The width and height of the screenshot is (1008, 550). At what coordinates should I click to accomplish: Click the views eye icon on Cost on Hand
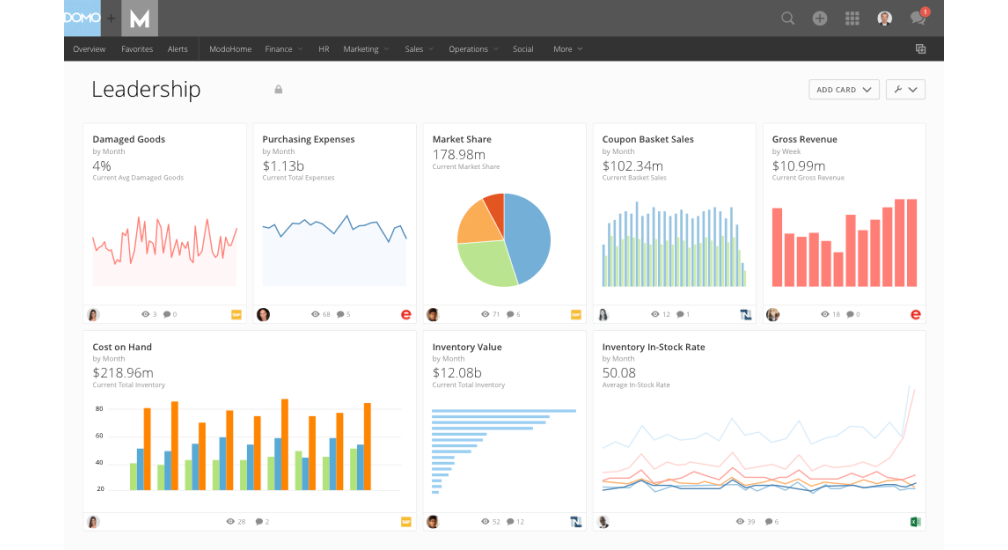coord(230,522)
